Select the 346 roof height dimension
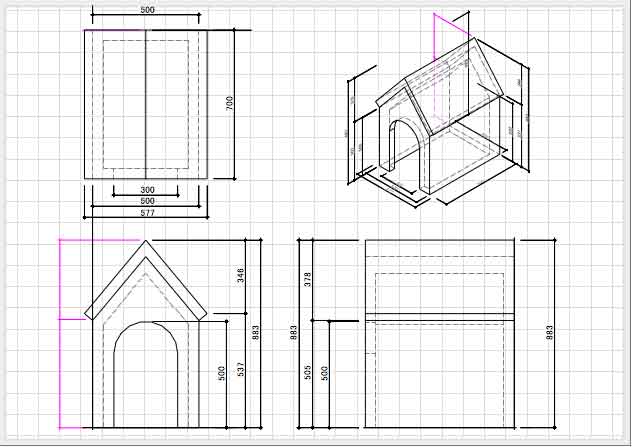This screenshot has width=632, height=447. coord(241,274)
